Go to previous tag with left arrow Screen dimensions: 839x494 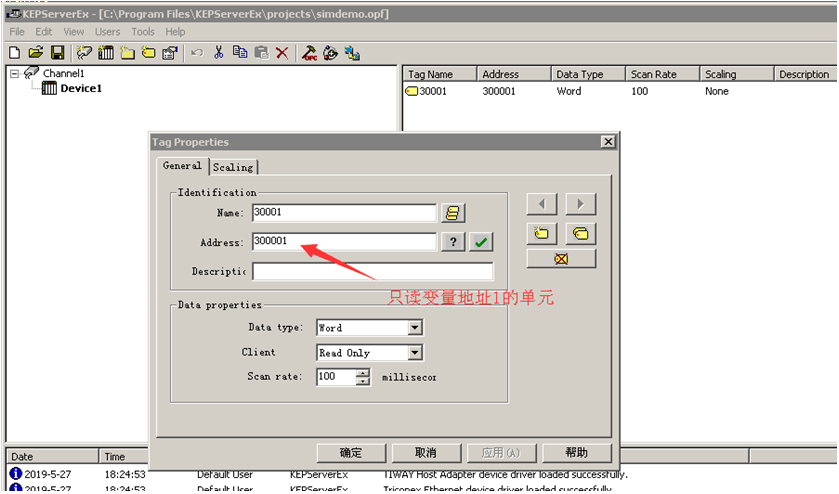coord(541,204)
